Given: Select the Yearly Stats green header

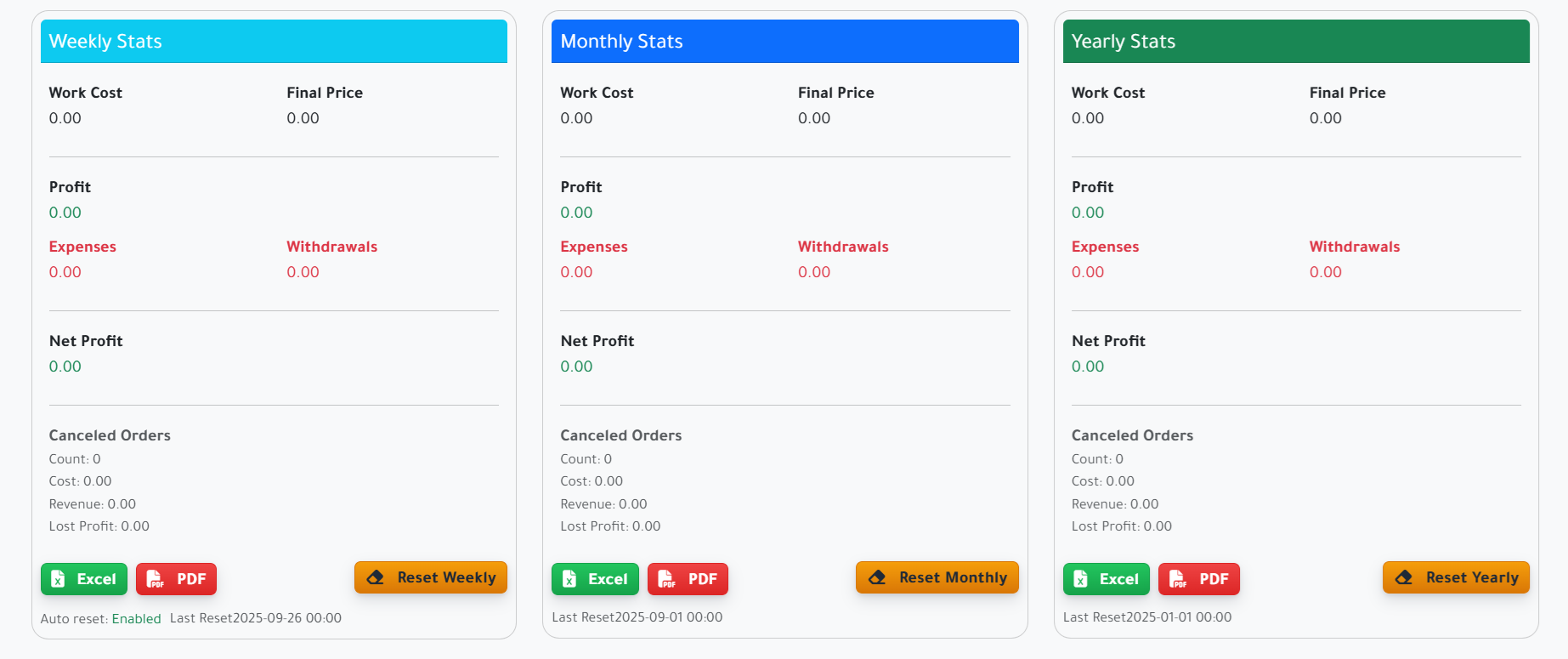Looking at the screenshot, I should [1295, 42].
